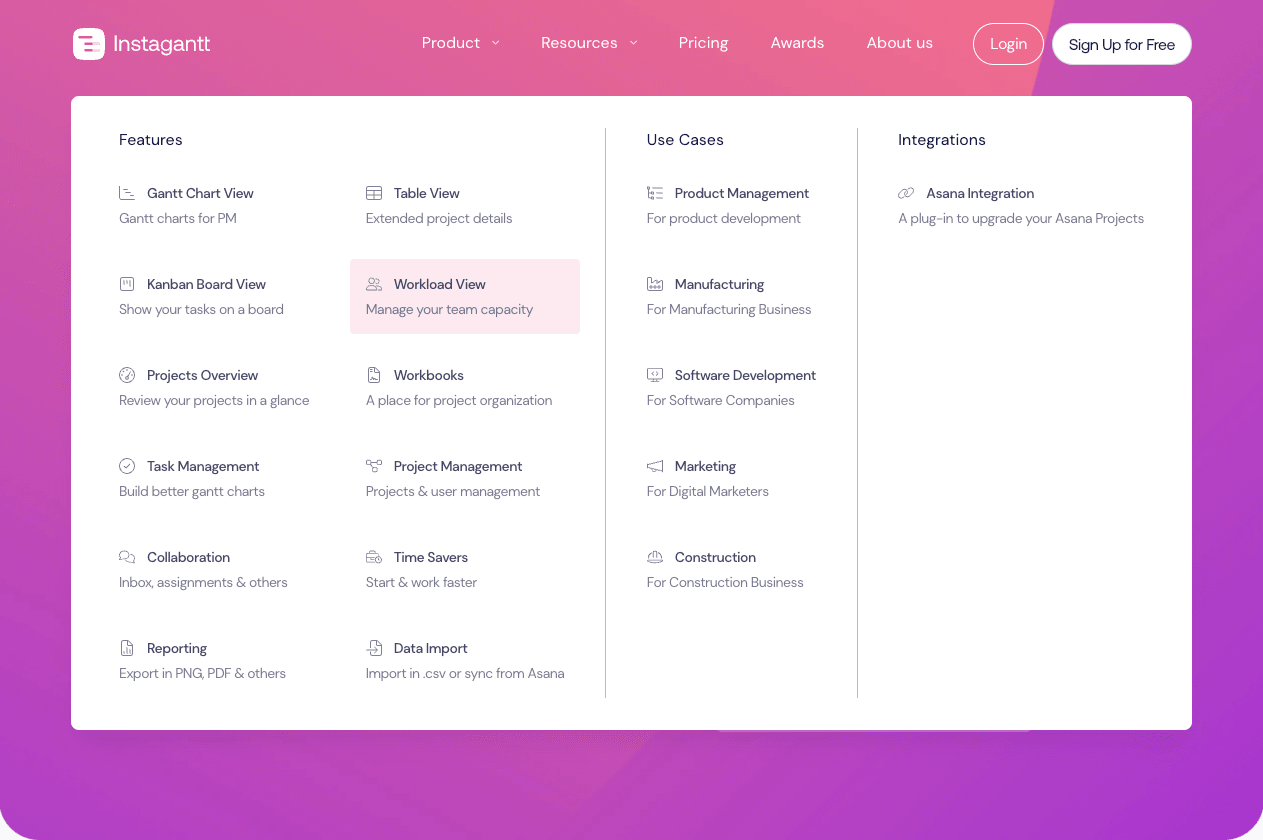The height and width of the screenshot is (840, 1263).
Task: Open the Projects Overview link
Action: (x=202, y=375)
